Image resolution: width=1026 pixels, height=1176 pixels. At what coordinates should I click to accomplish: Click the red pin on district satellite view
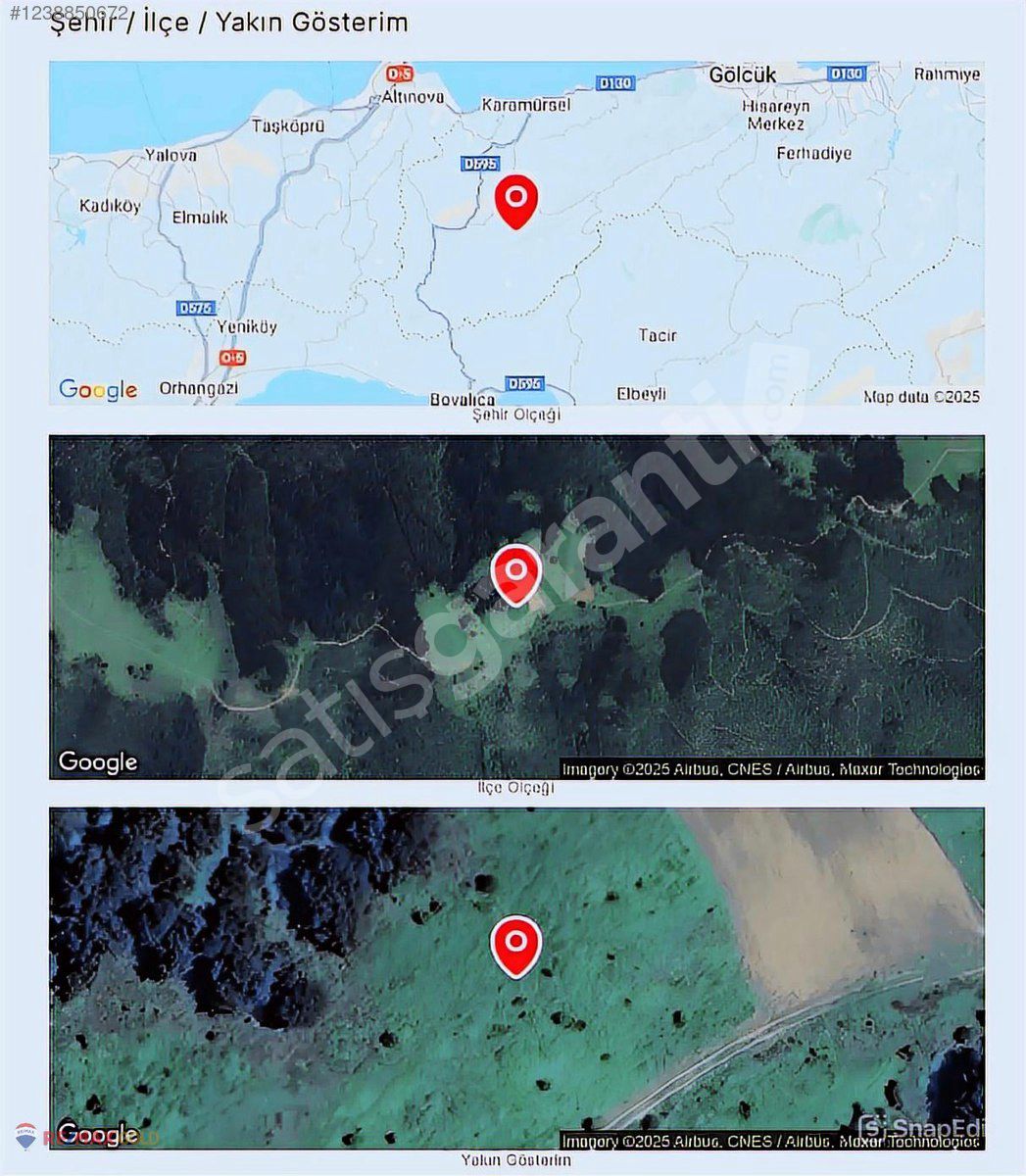click(x=515, y=574)
